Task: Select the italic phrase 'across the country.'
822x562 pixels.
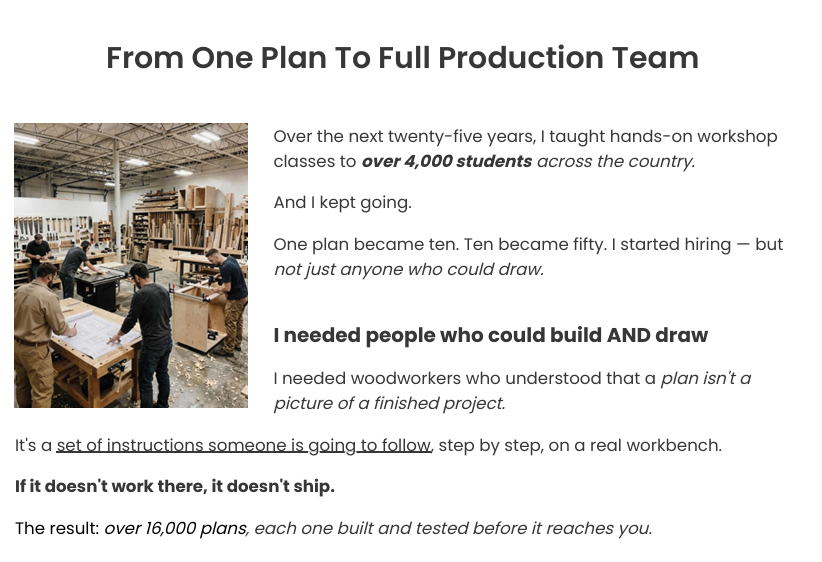Action: click(x=616, y=161)
